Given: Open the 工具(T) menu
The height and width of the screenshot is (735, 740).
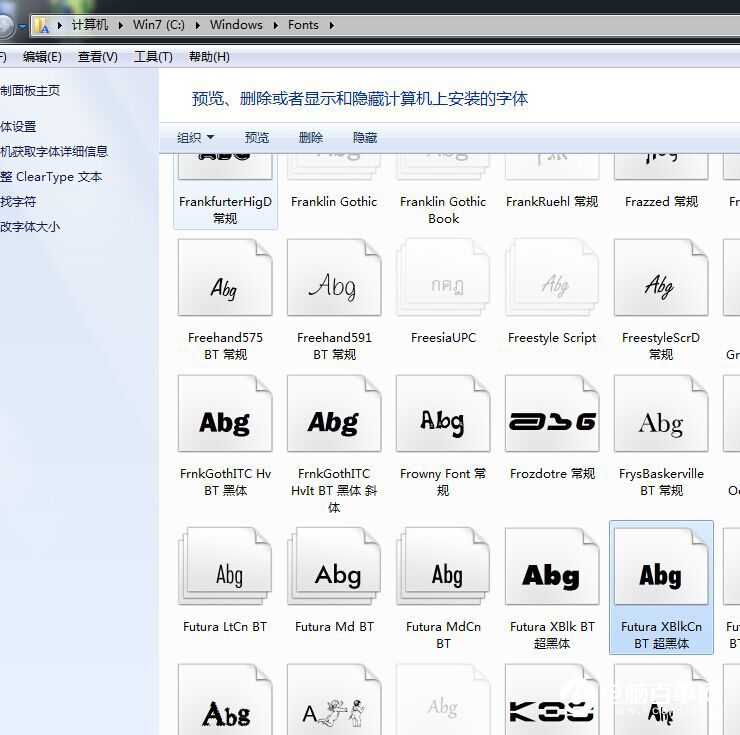Looking at the screenshot, I should (153, 57).
